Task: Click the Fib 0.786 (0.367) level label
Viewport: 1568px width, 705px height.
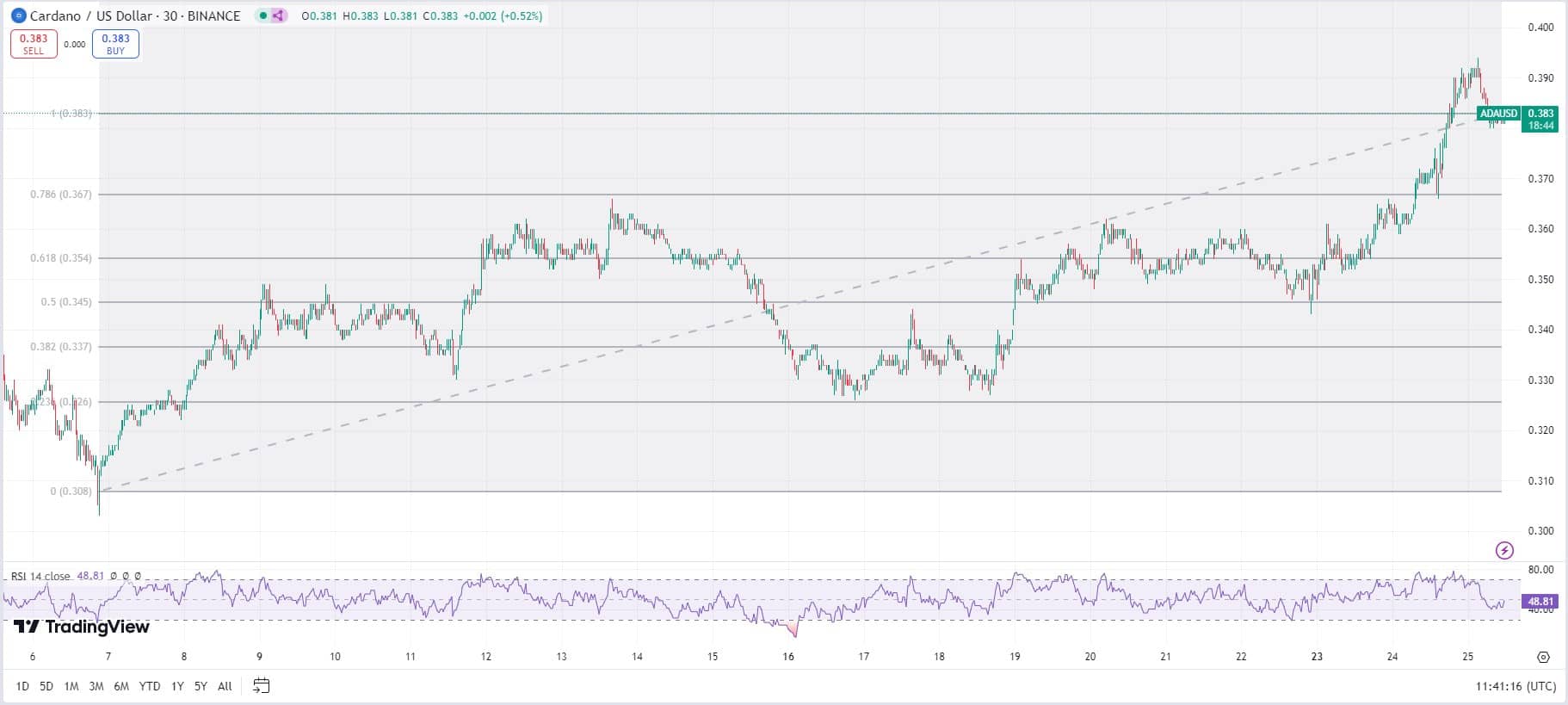Action: [x=61, y=195]
